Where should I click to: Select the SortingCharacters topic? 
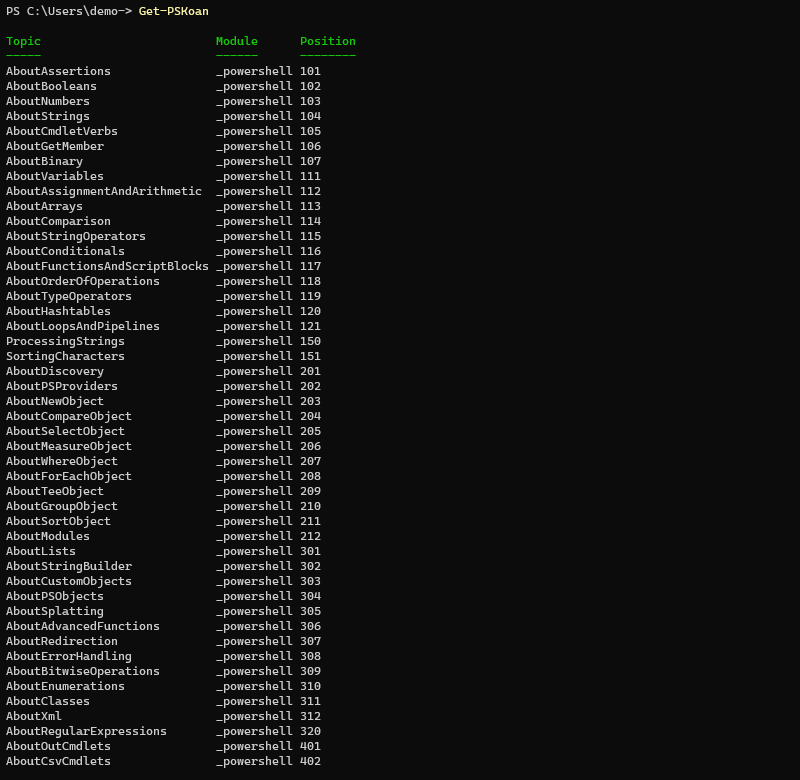pos(65,356)
